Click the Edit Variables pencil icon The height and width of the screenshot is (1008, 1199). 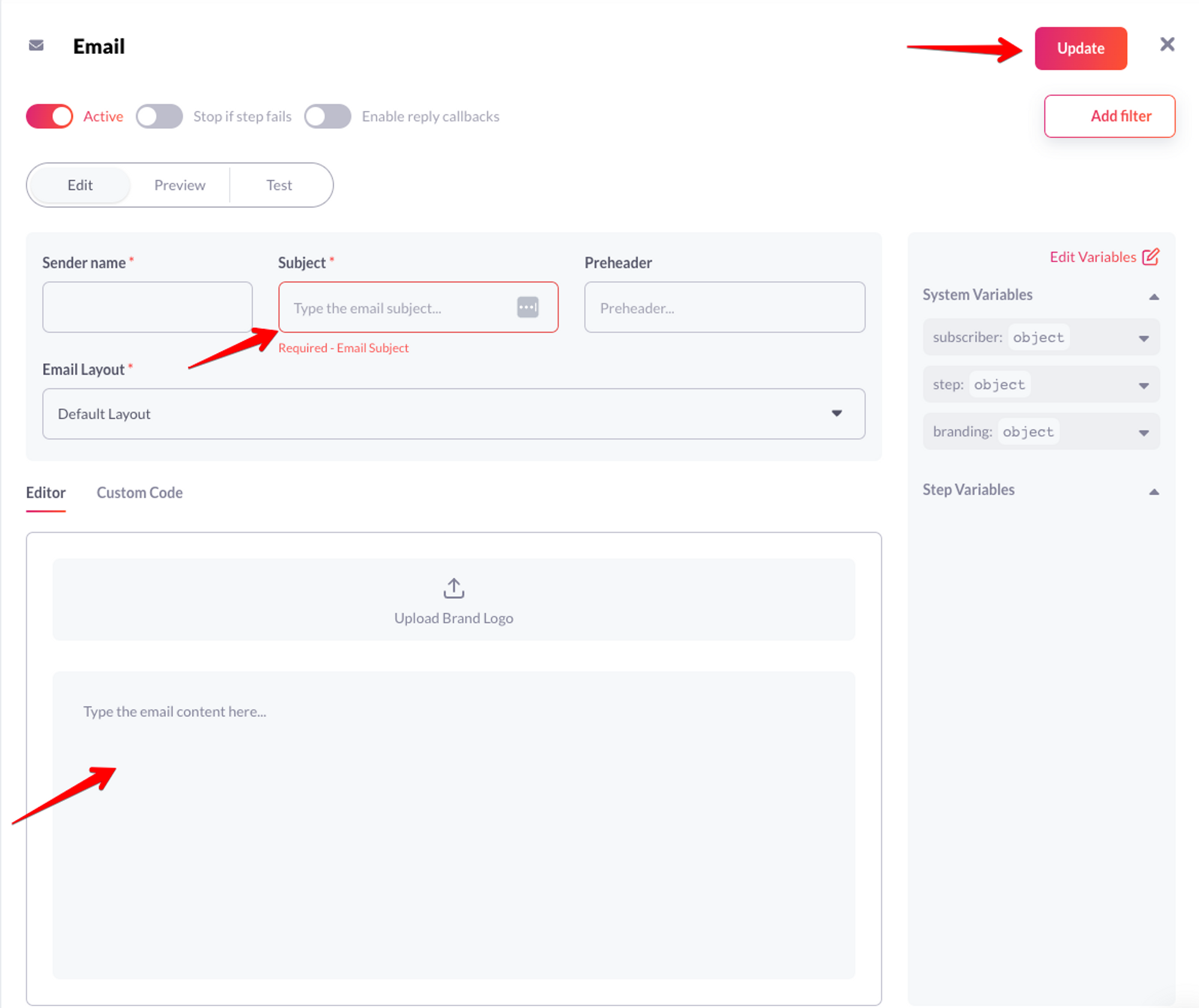tap(1150, 257)
